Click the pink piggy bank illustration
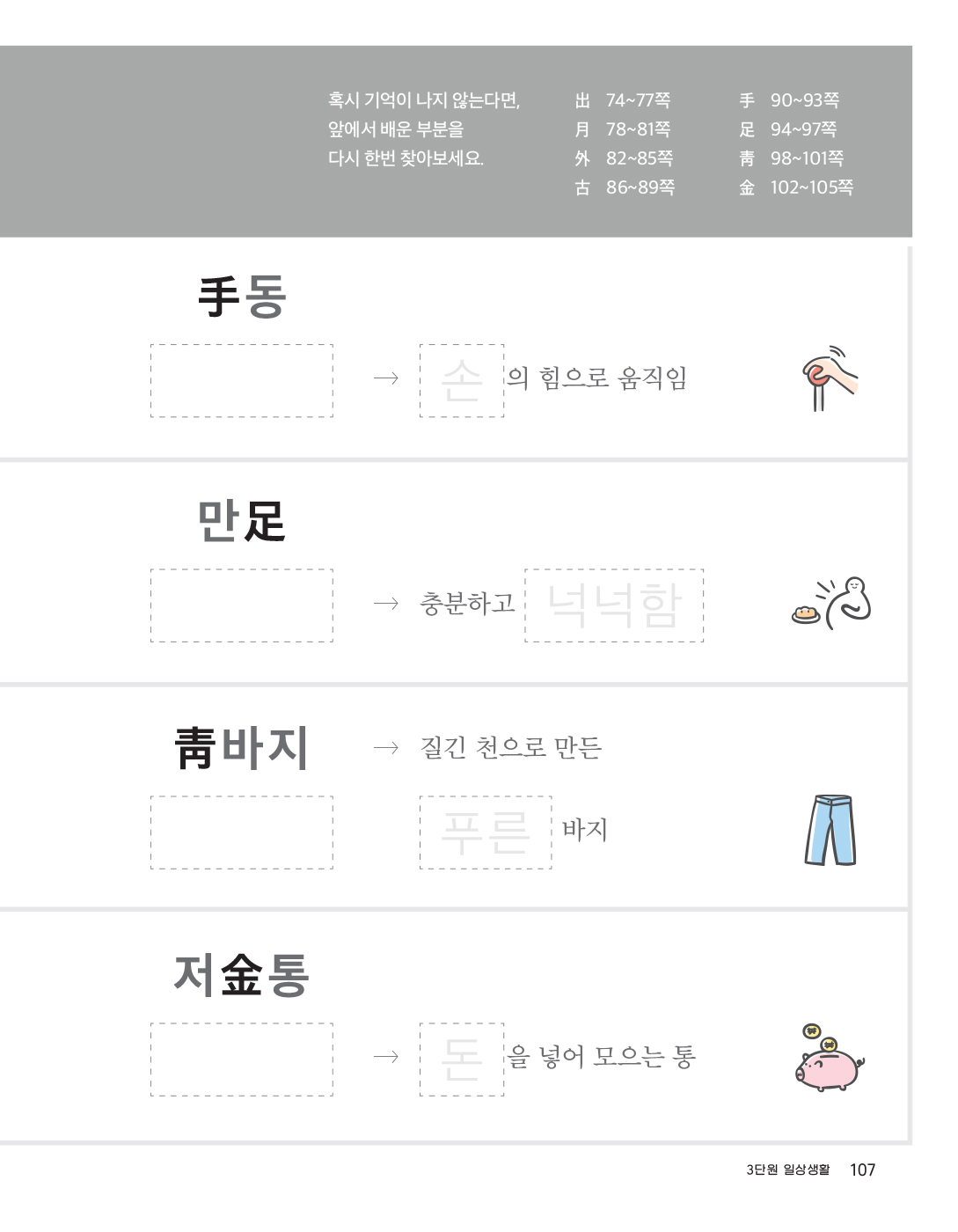 [829, 1059]
